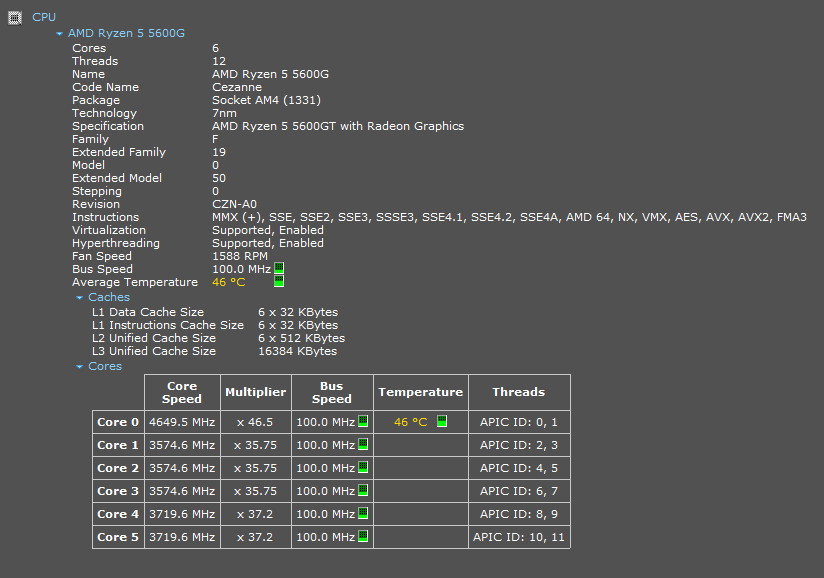Collapse the AMD Ryzen 5 5600G tree node arrow
The image size is (824, 578).
60,34
